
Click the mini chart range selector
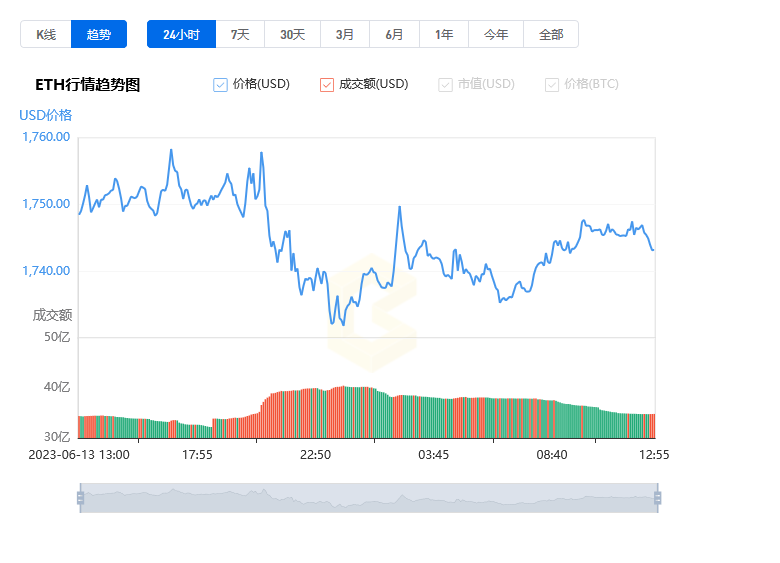point(369,498)
